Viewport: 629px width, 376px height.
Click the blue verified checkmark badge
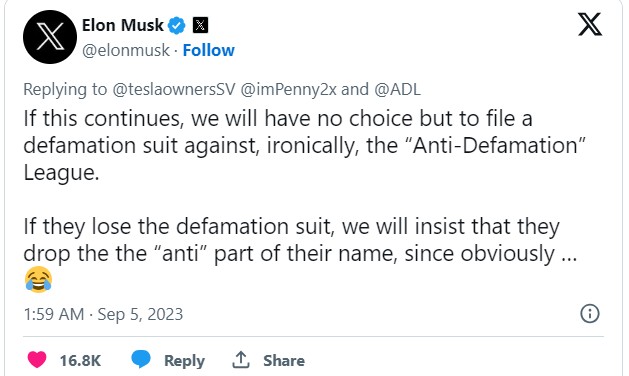[x=177, y=26]
